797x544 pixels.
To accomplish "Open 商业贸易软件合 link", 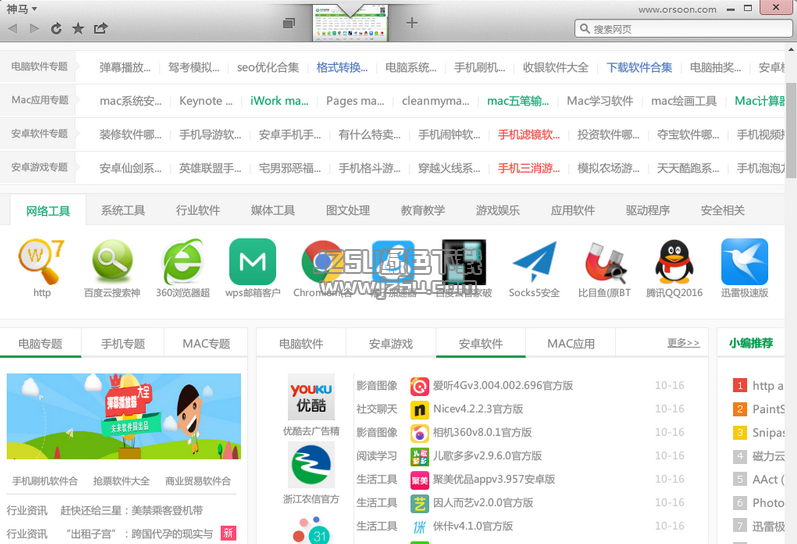I will 198,480.
